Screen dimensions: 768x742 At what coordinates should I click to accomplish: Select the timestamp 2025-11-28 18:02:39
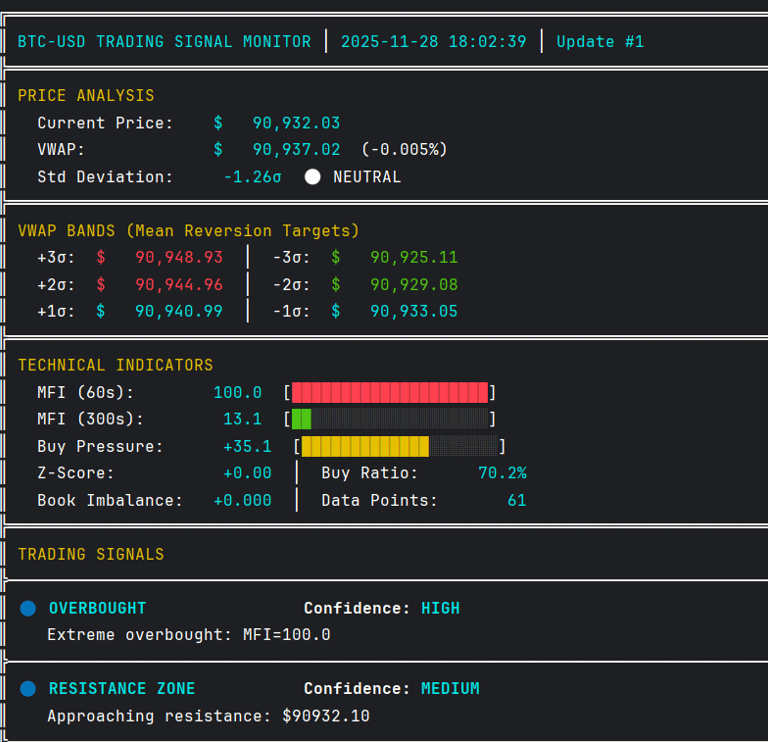(x=433, y=42)
